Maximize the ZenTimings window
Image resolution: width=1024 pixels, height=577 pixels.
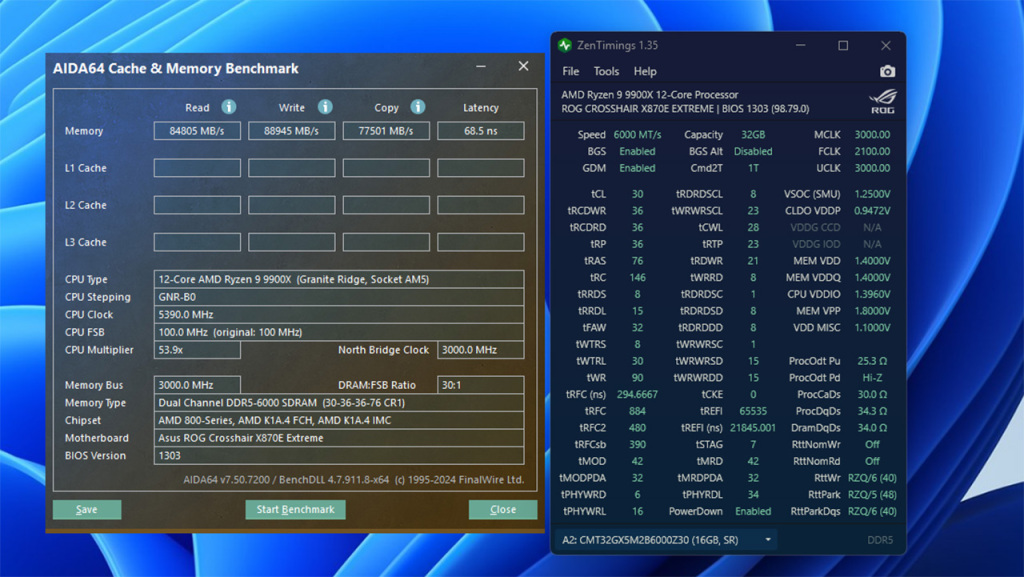(843, 45)
